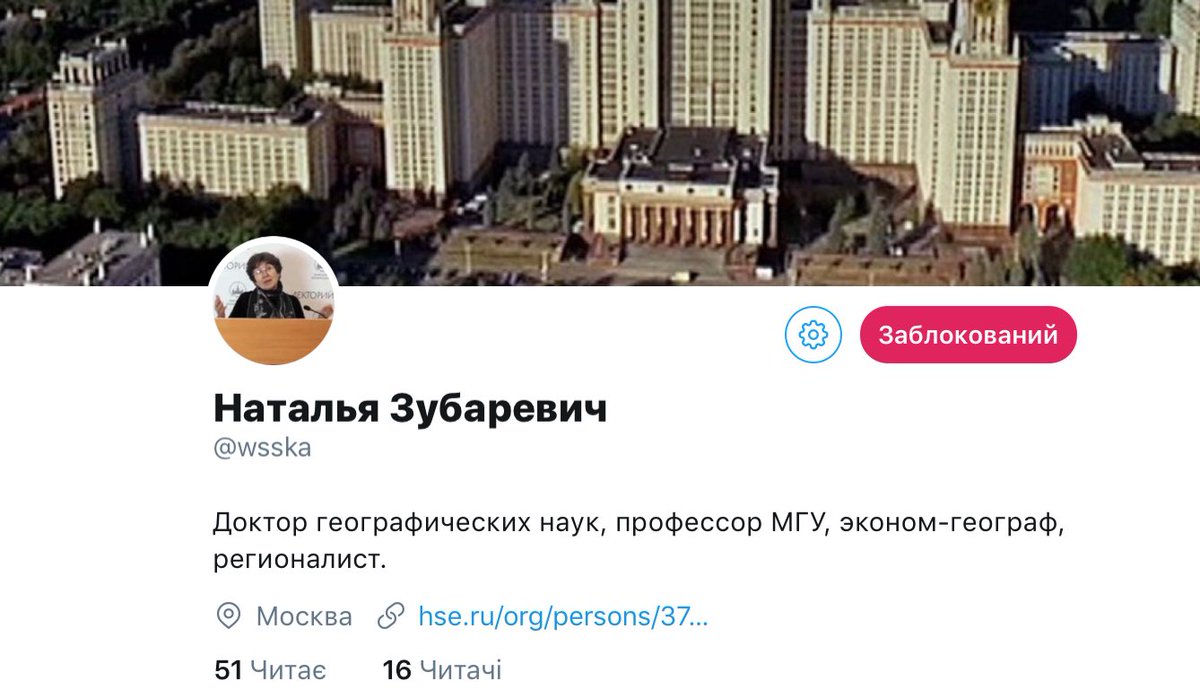Click the @wsska username handle
The height and width of the screenshot is (690, 1200).
point(263,448)
